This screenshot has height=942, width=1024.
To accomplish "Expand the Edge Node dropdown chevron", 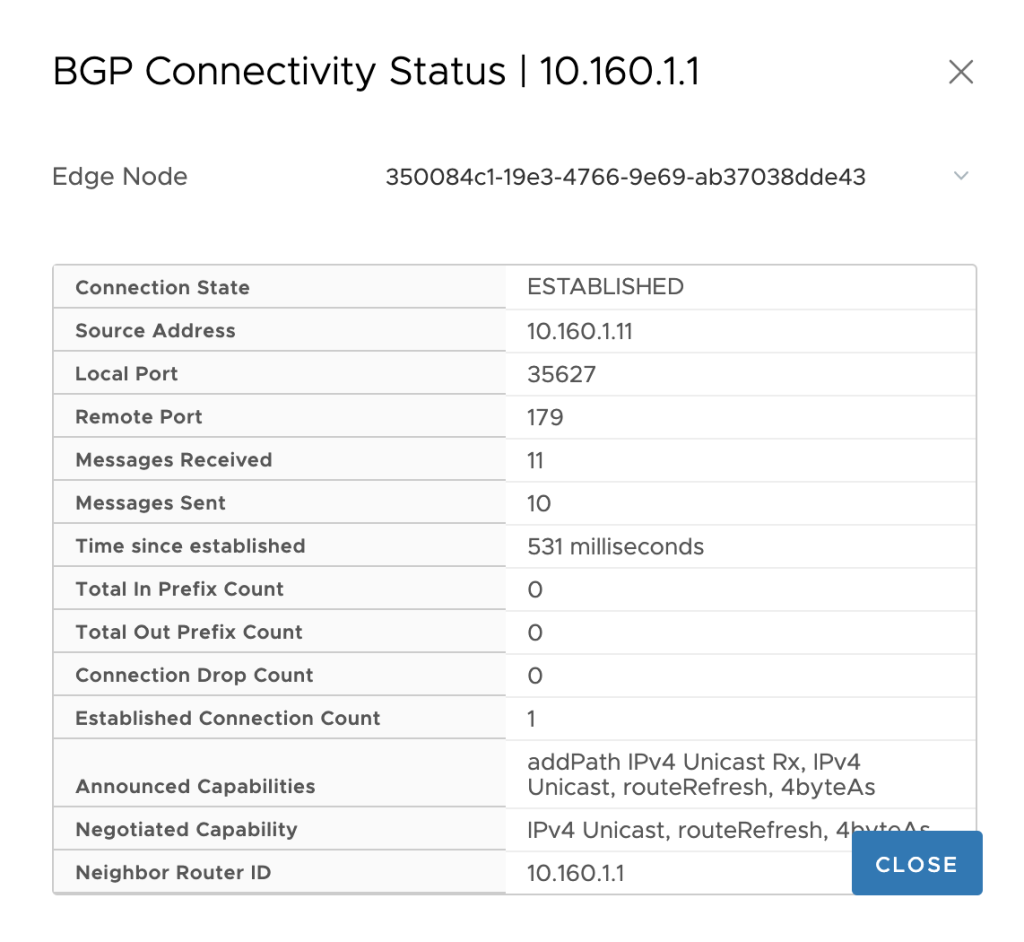I will click(961, 176).
